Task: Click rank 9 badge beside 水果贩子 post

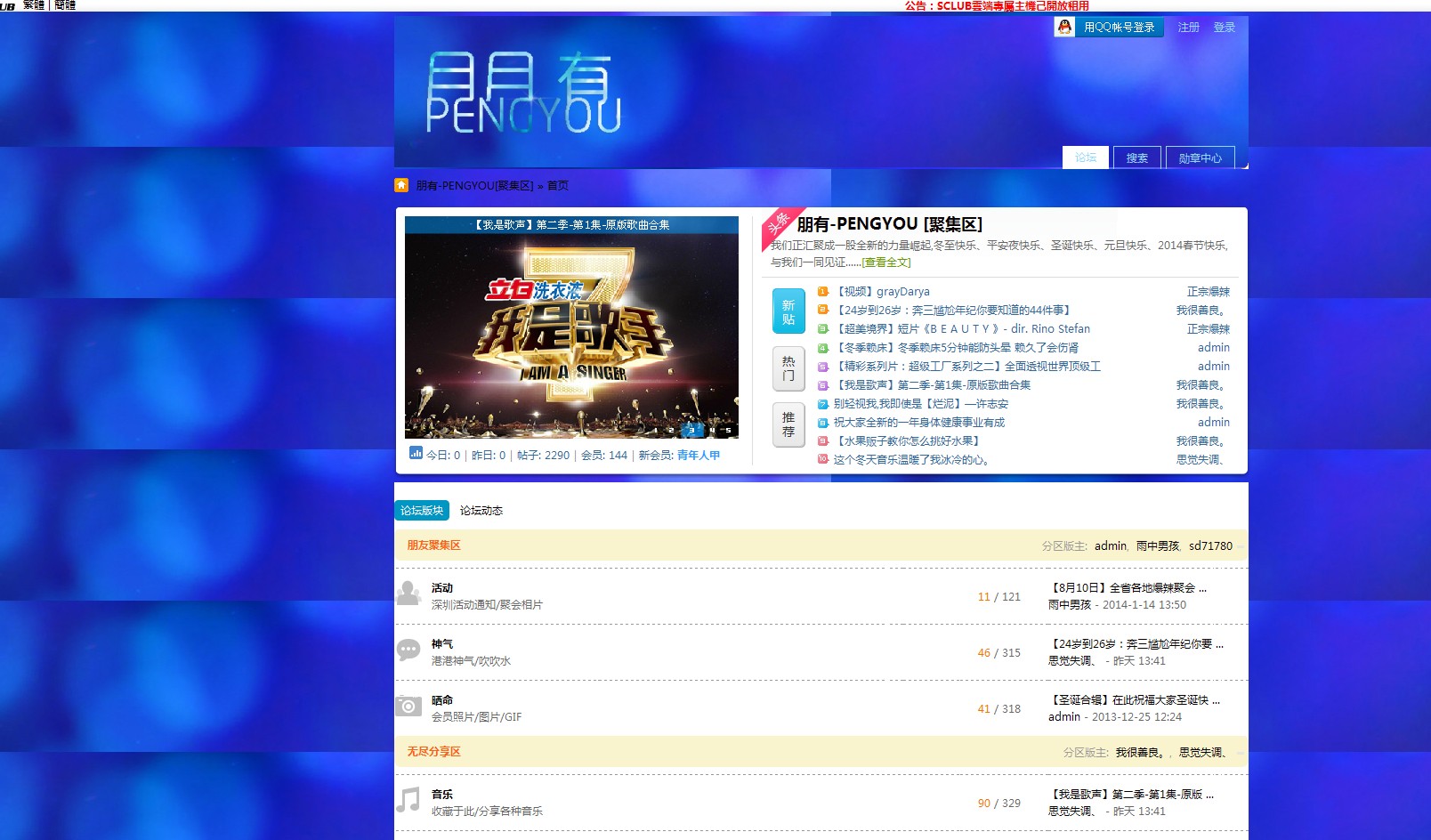Action: click(823, 440)
